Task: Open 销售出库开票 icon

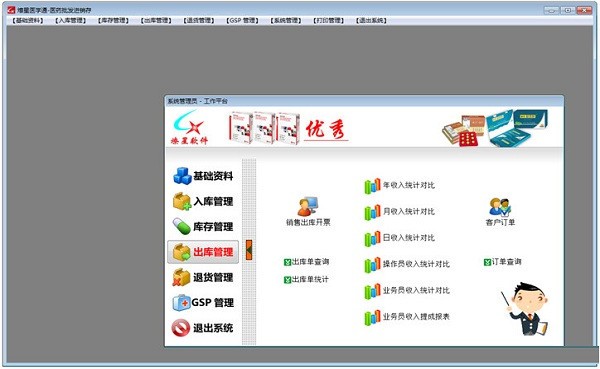Action: pyautogui.click(x=308, y=212)
